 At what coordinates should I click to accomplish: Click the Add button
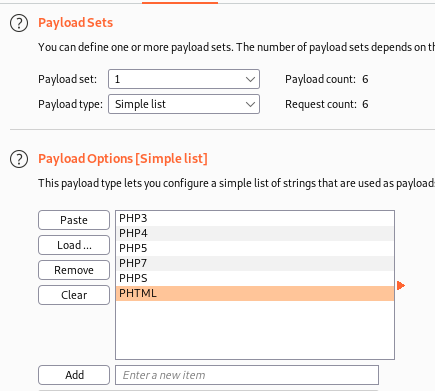tap(74, 375)
